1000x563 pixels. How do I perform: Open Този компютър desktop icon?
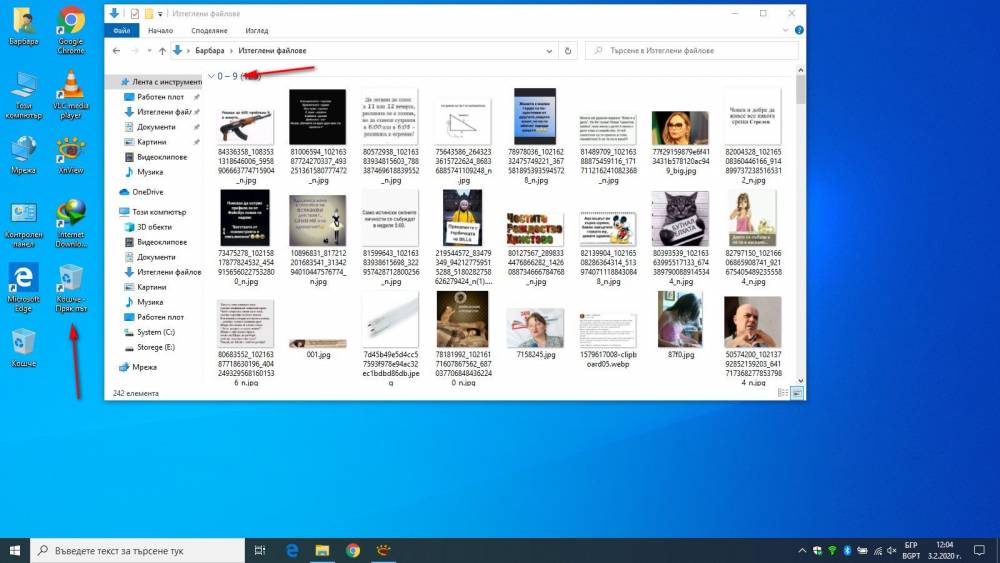(x=24, y=94)
